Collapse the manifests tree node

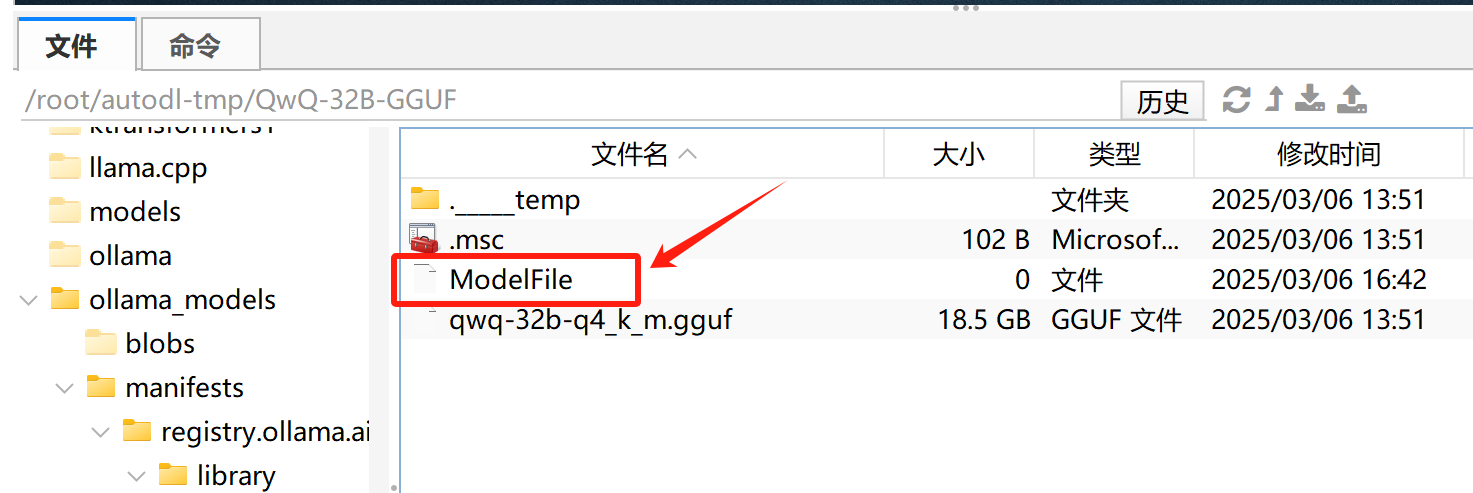coord(65,387)
